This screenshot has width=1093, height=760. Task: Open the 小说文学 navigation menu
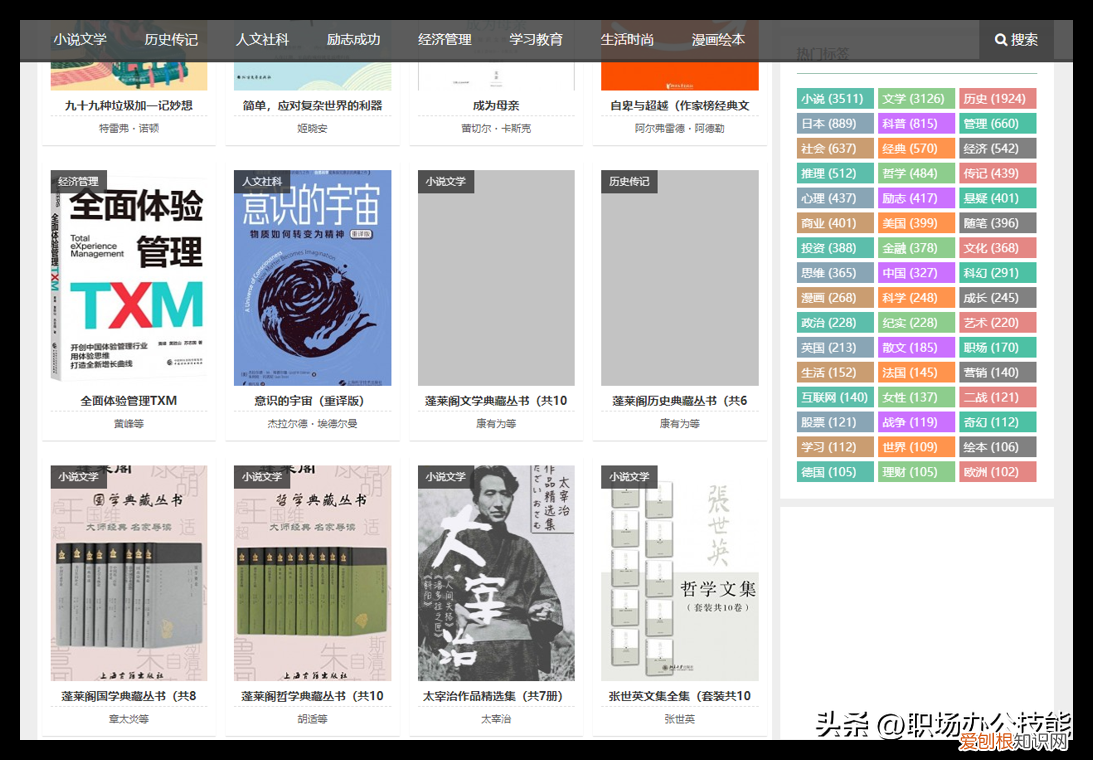pos(82,39)
